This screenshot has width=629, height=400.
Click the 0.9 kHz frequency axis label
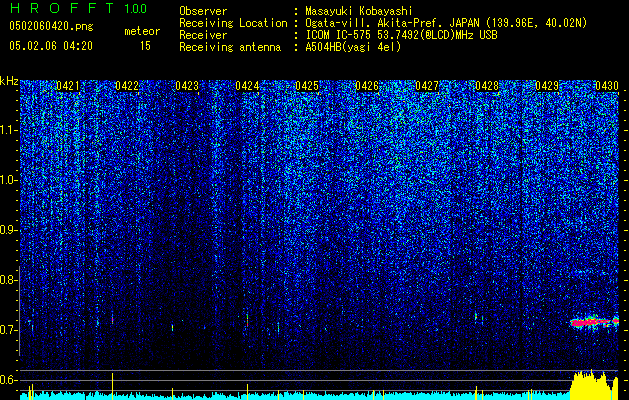click(x=8, y=230)
